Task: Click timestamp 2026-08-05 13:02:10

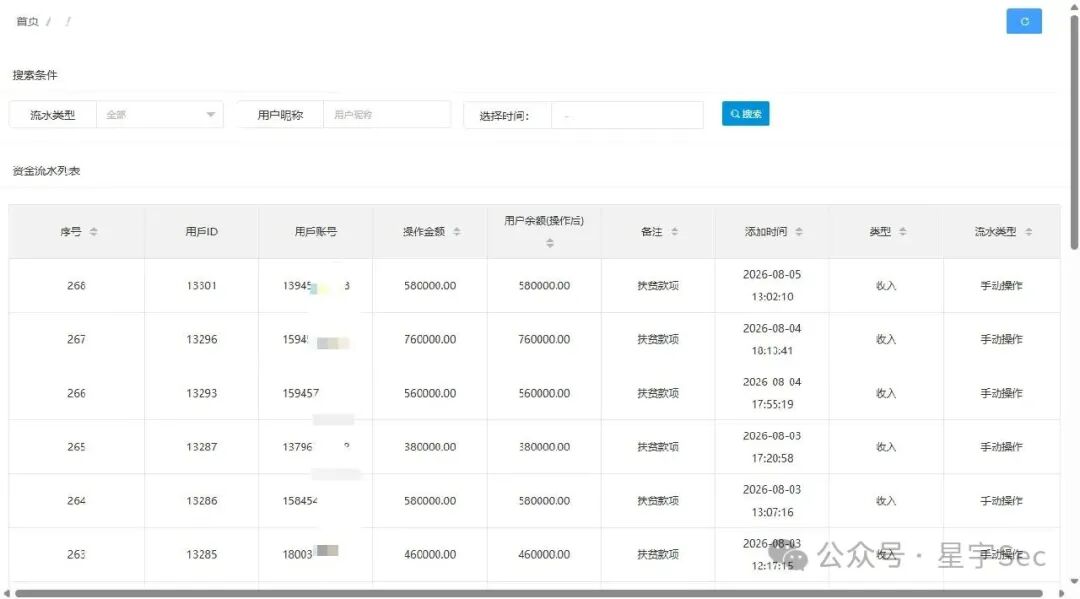Action: tap(772, 286)
